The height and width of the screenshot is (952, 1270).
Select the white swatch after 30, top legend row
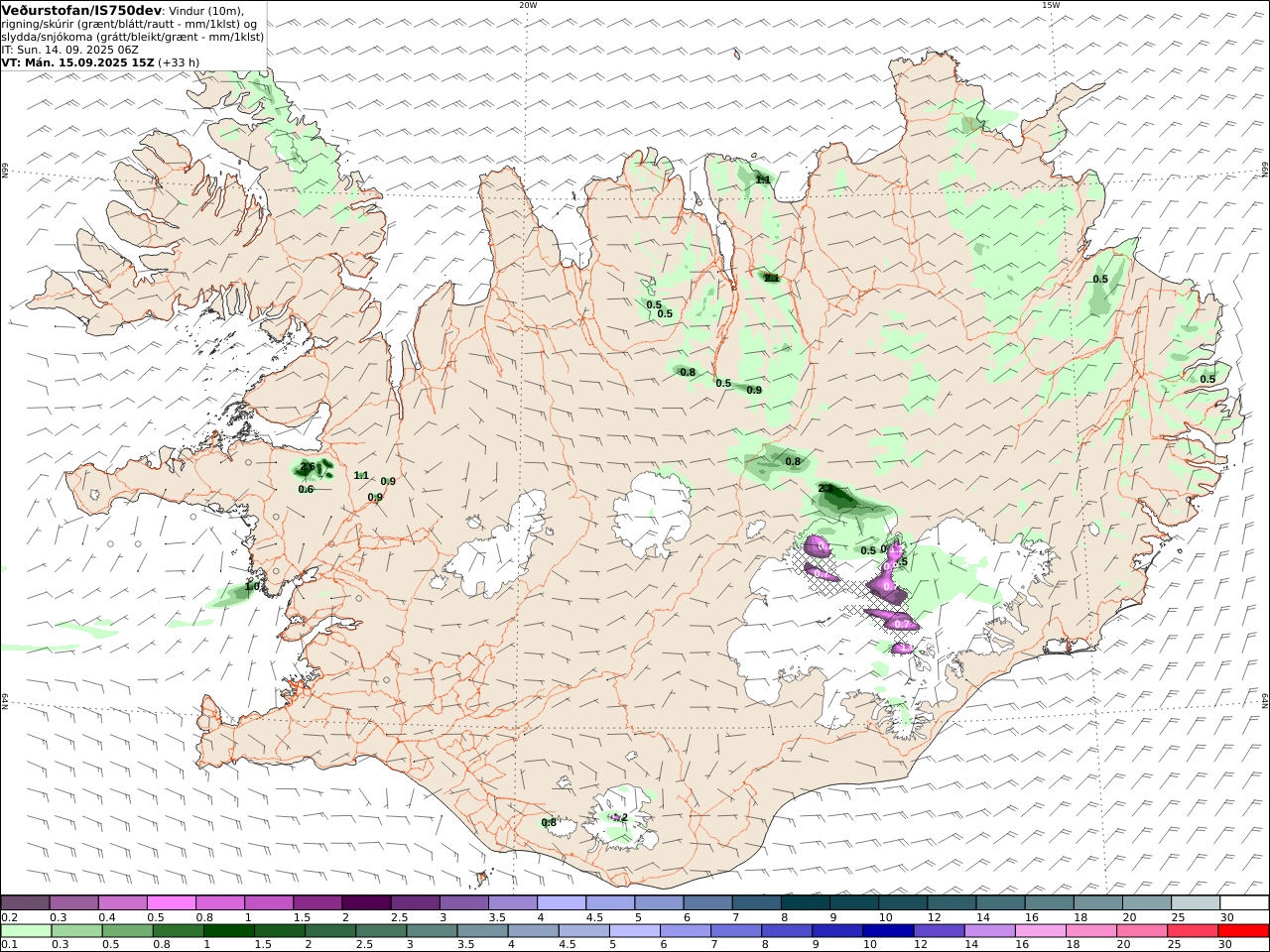pyautogui.click(x=1244, y=902)
